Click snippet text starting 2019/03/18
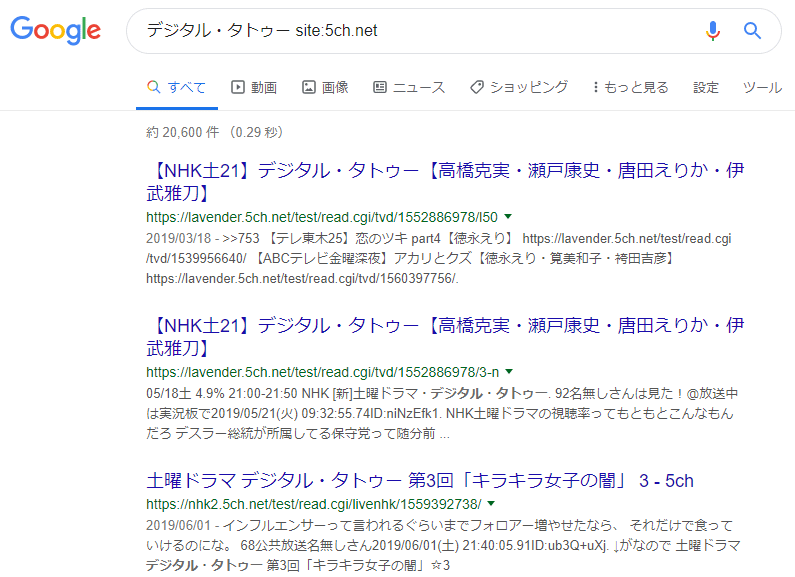Screen dimensions: 795x577 point(439,259)
